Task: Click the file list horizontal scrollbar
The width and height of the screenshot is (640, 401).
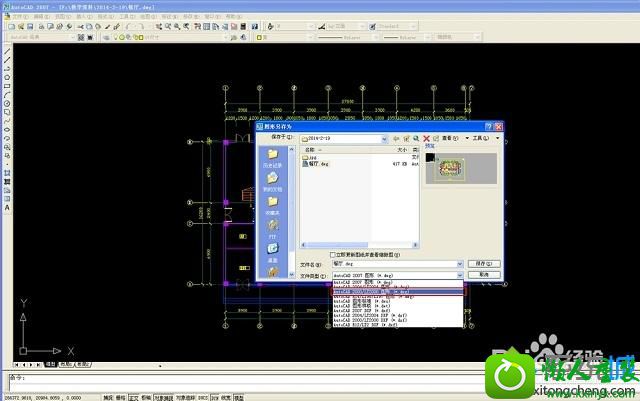Action: click(x=359, y=245)
